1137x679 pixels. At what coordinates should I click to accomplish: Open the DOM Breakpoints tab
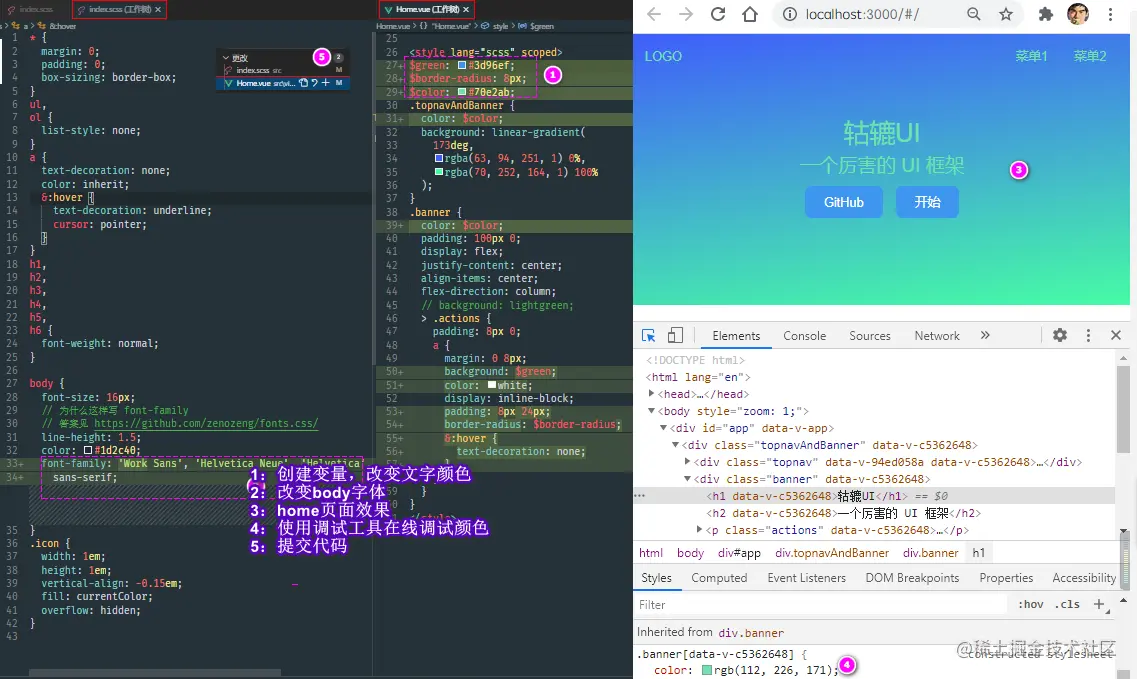tap(912, 578)
